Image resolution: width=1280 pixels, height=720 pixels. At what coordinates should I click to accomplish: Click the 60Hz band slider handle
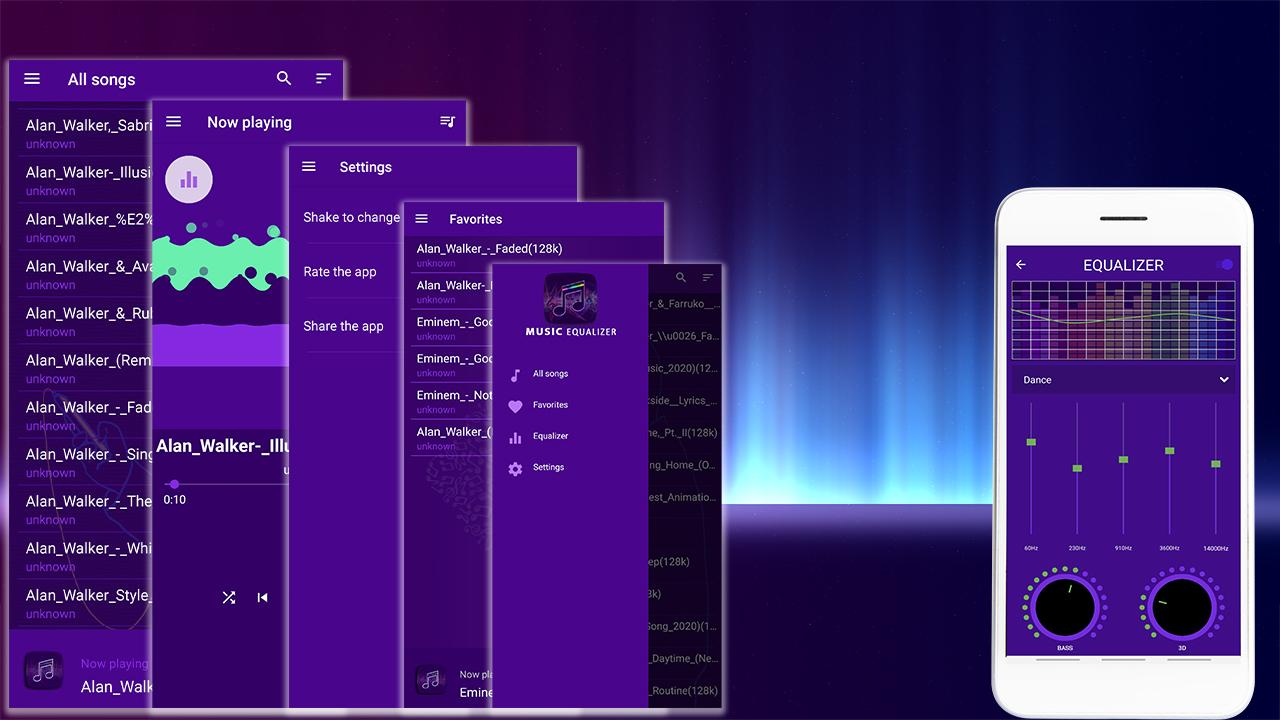(x=1031, y=442)
